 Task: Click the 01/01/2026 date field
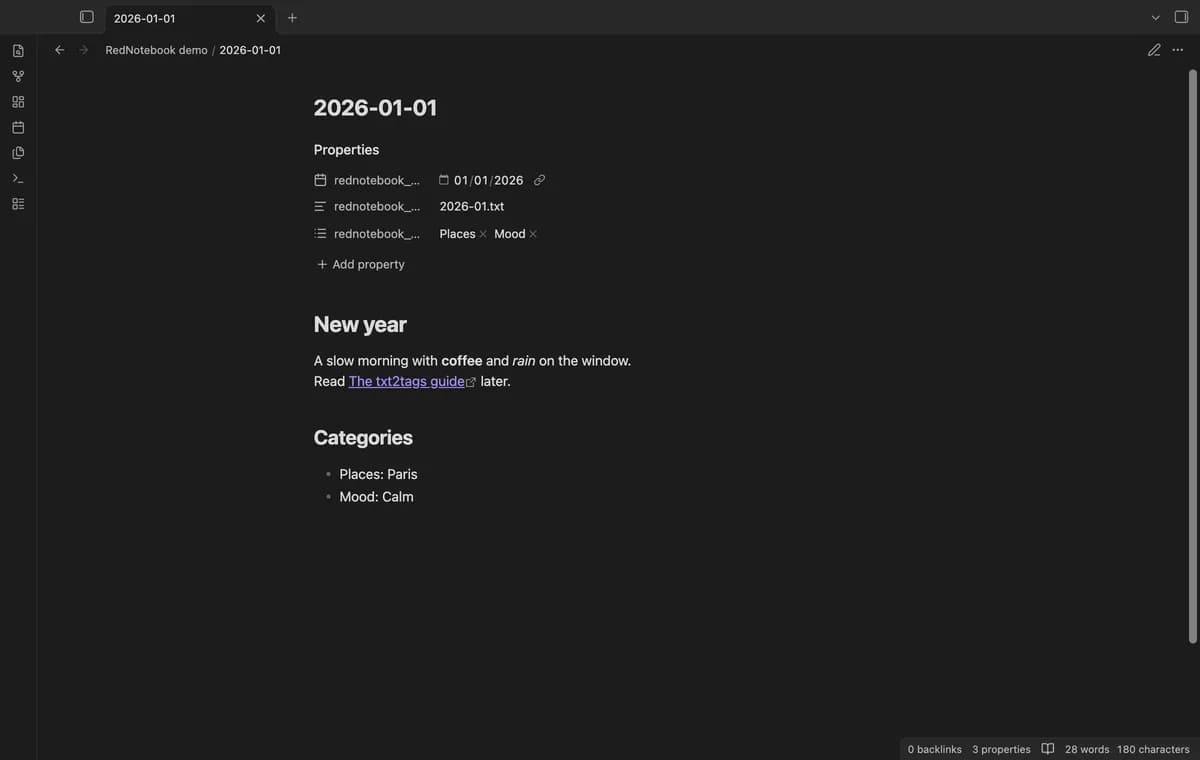488,180
